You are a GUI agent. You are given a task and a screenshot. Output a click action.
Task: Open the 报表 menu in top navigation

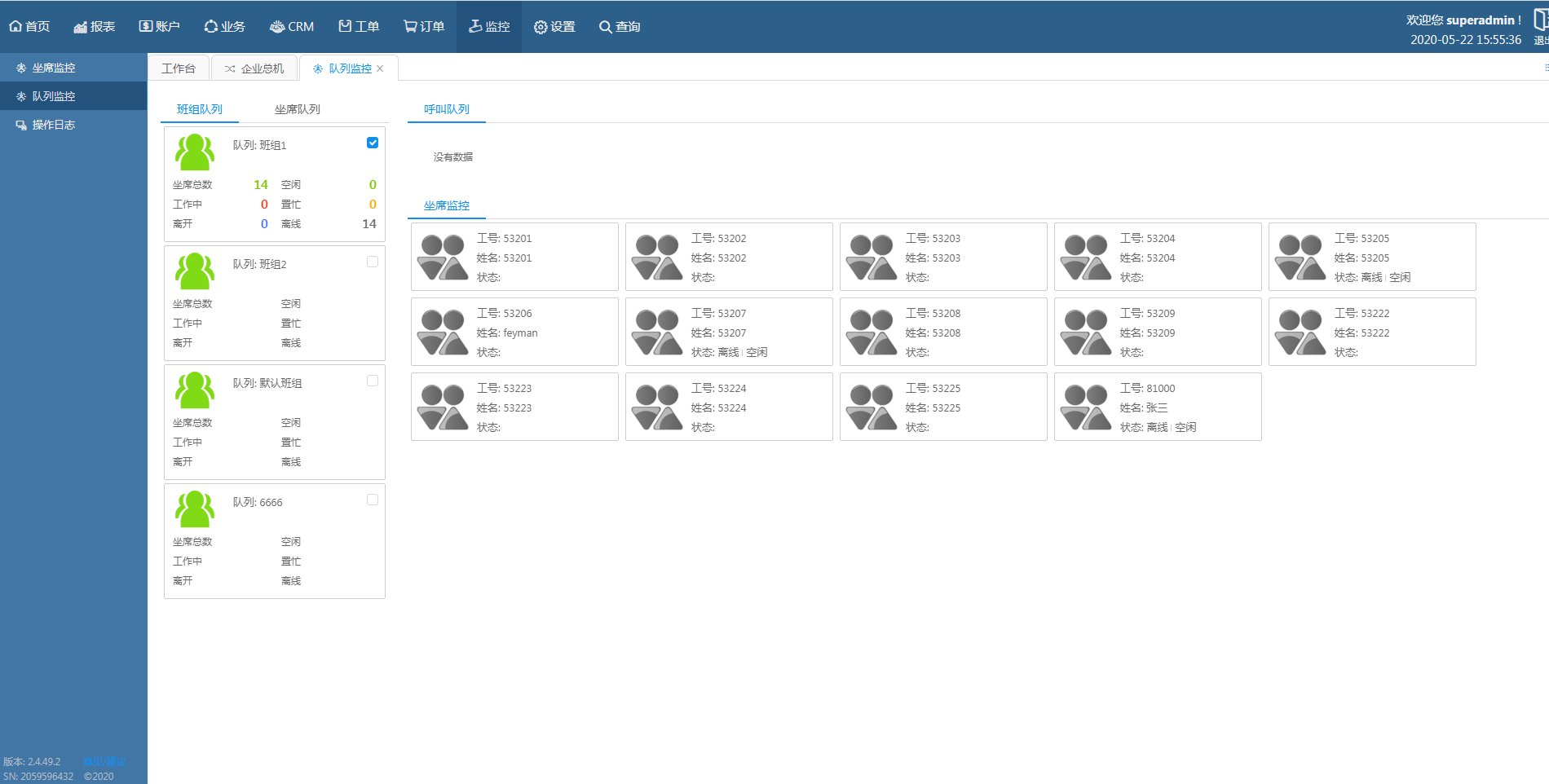click(x=94, y=27)
